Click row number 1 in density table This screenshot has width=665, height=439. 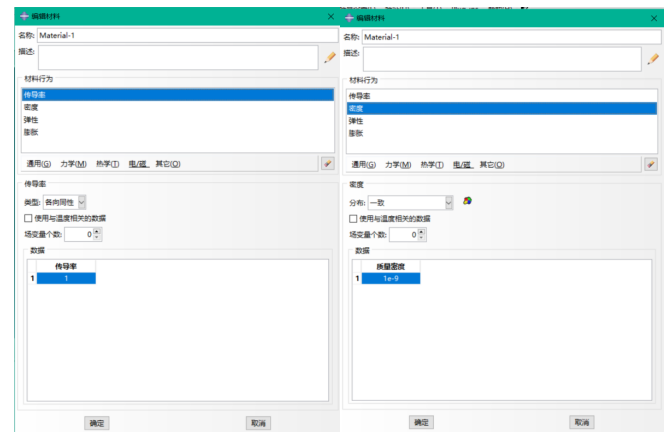pyautogui.click(x=357, y=278)
